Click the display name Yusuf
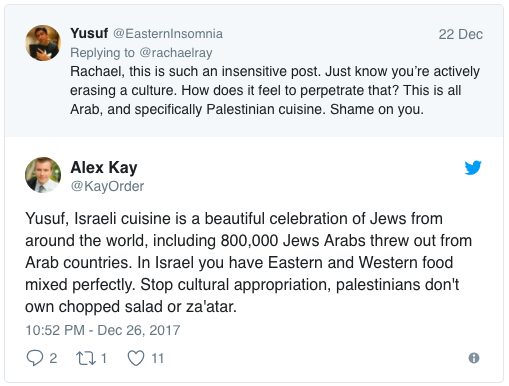The width and height of the screenshot is (509, 386). [89, 33]
